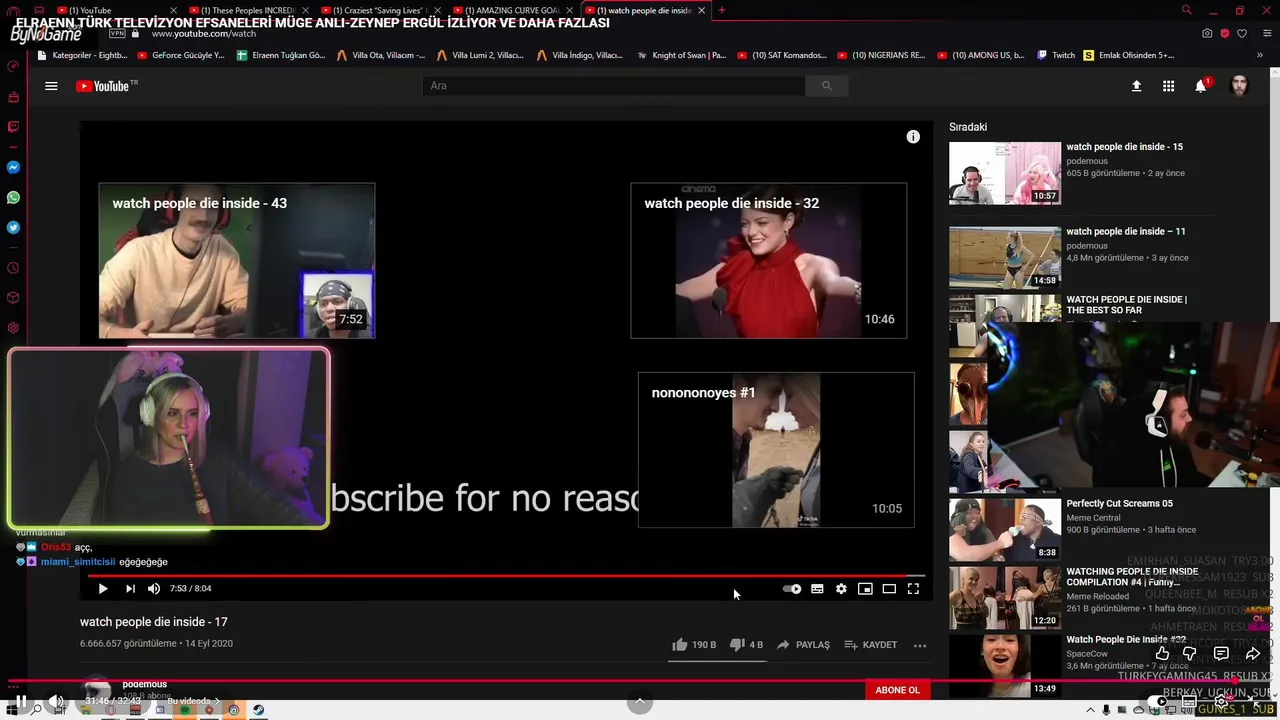Show more bookmarks with the overflow arrows
This screenshot has width=1280, height=720.
pos(1261,55)
